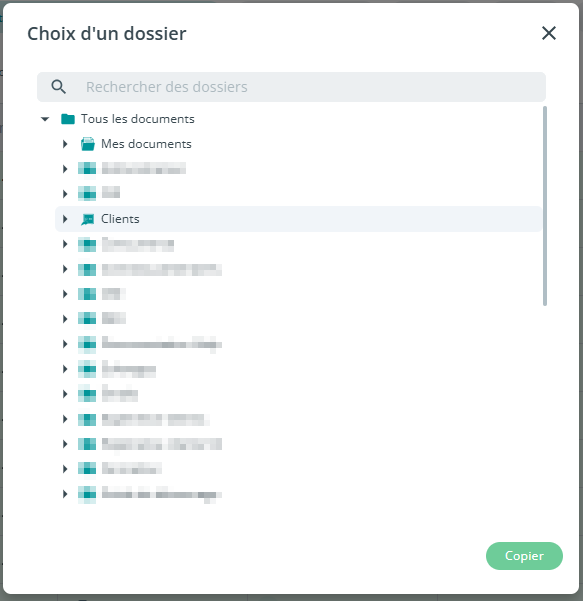Screen dimensions: 583x601
Task: Click the Tous les documents folder icon
Action: click(68, 119)
